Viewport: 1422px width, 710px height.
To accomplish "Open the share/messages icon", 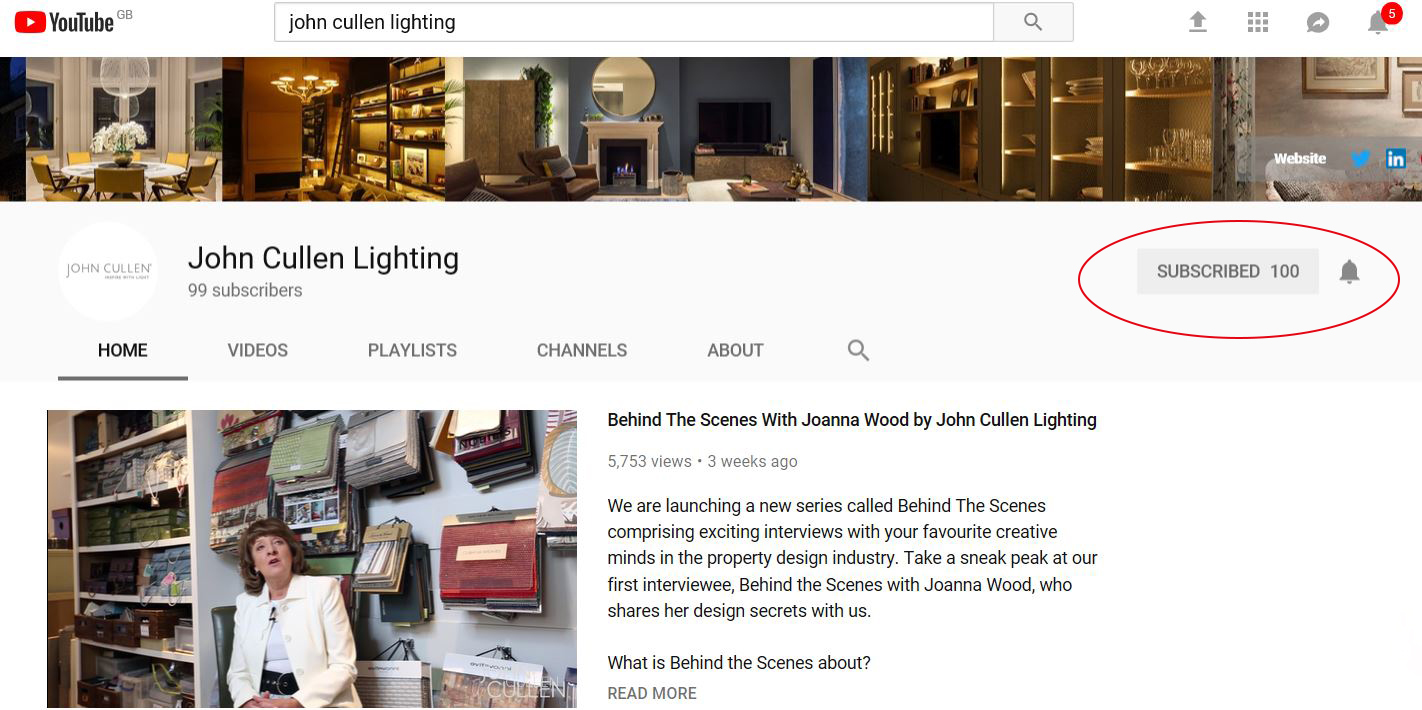I will (x=1318, y=22).
